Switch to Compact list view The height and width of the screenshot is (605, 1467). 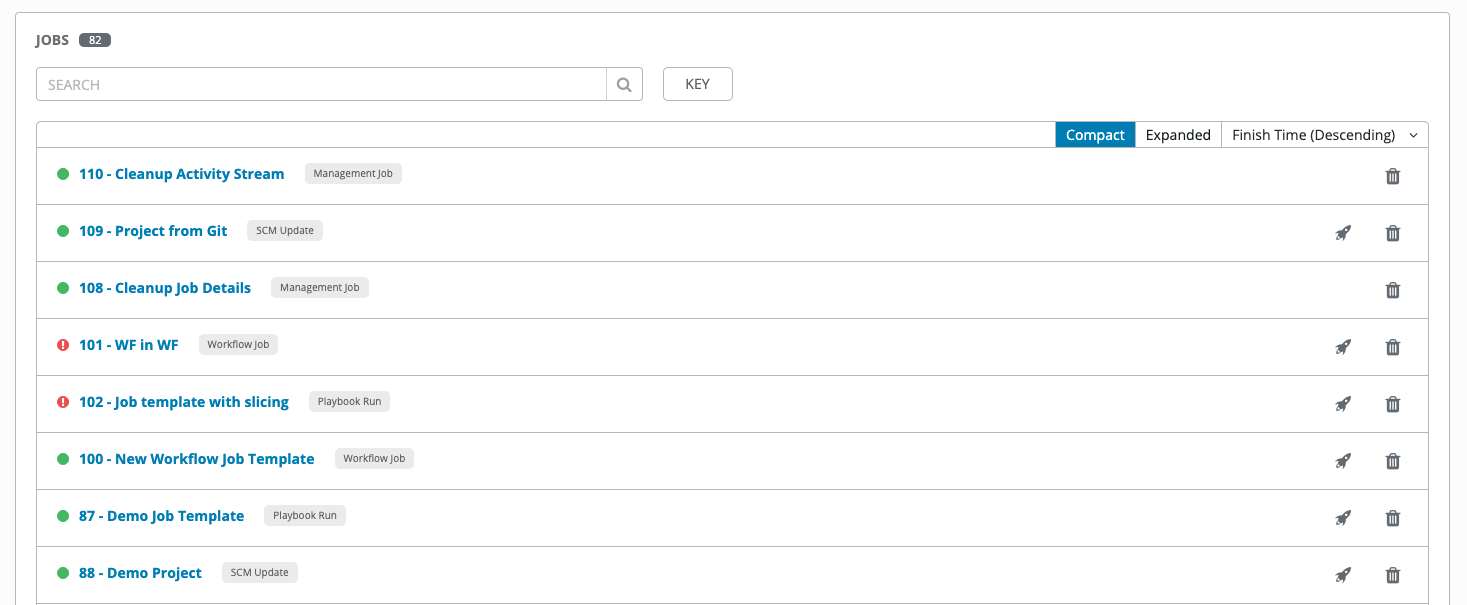tap(1095, 135)
